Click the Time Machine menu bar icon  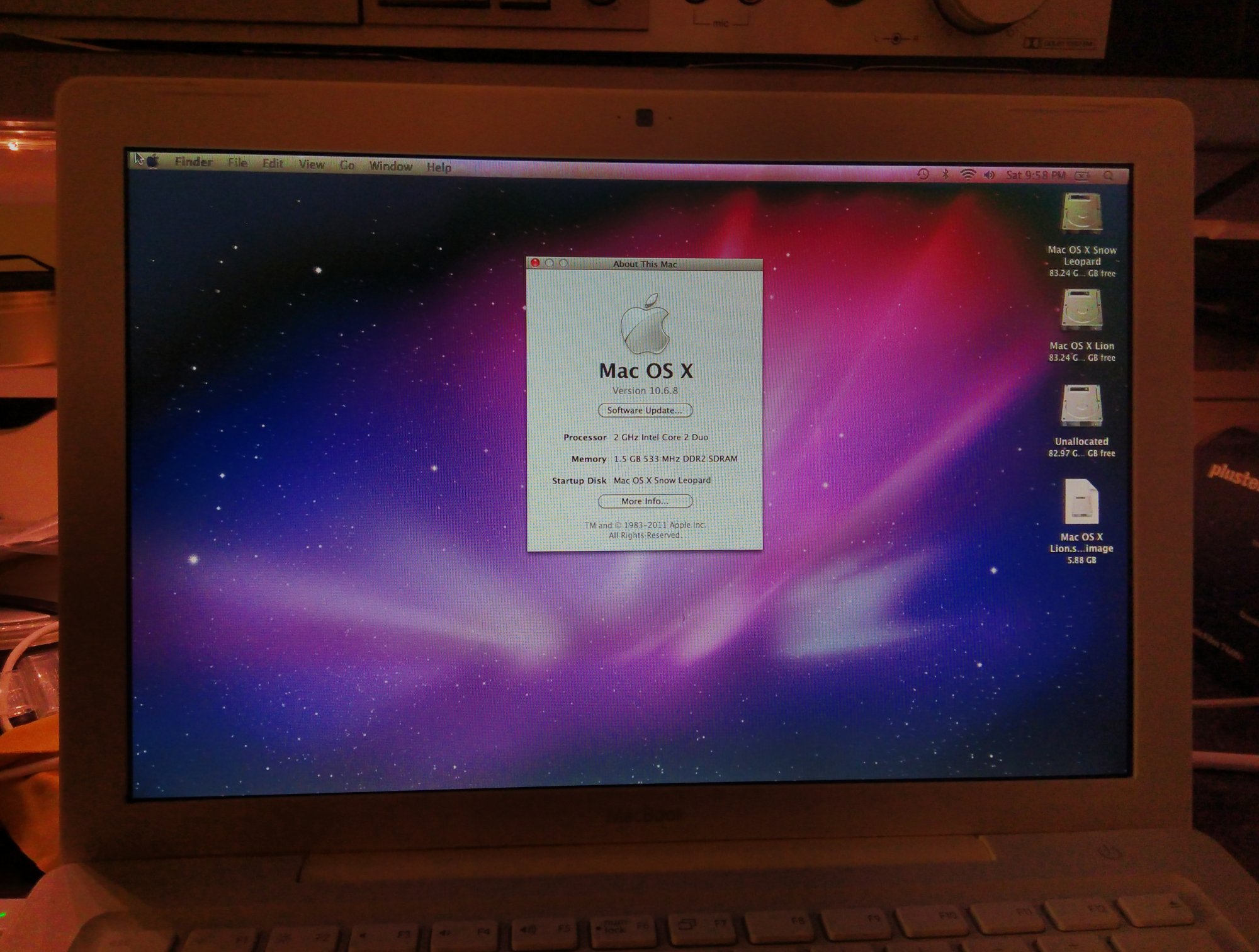click(923, 174)
